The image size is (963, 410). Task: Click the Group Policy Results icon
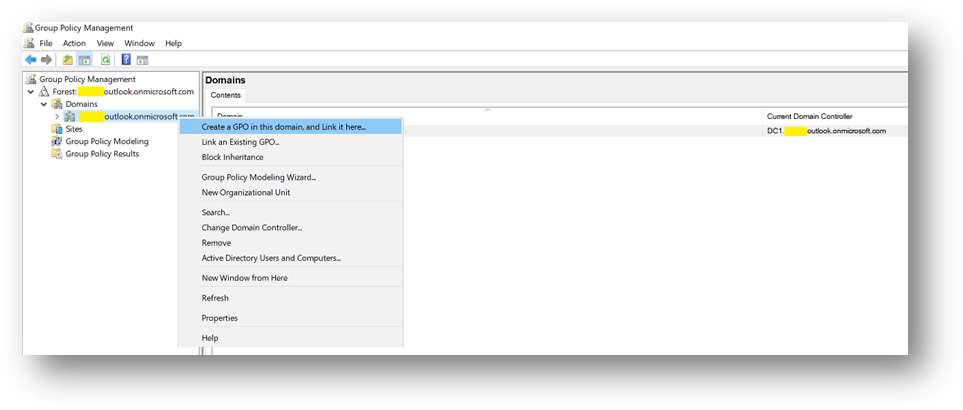57,153
